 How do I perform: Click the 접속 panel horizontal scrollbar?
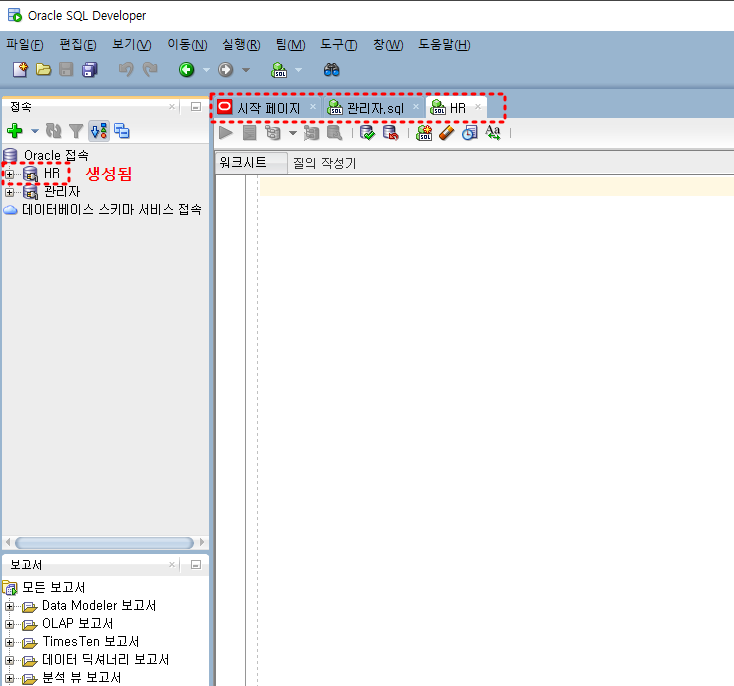point(104,543)
